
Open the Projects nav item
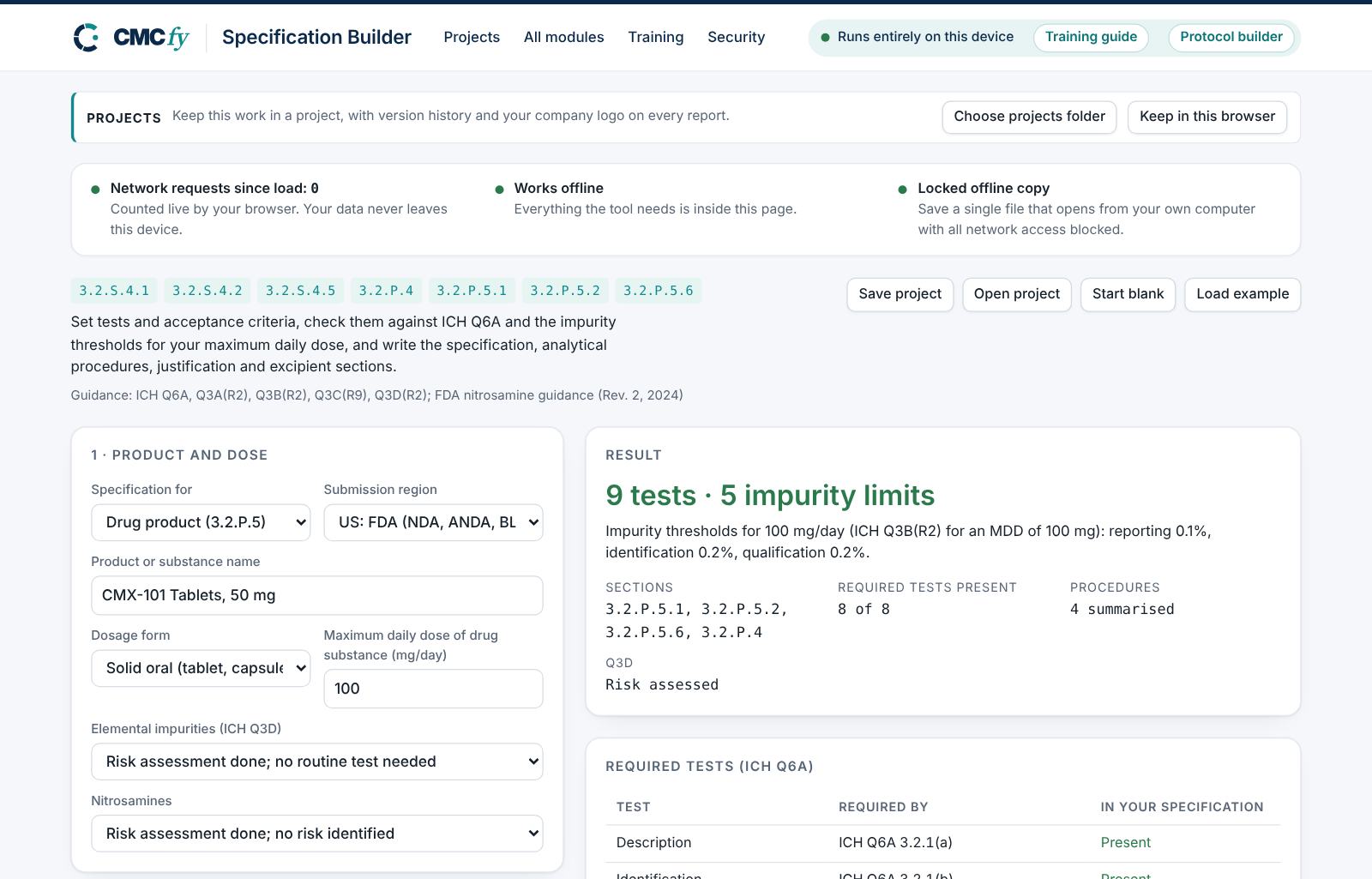[472, 37]
